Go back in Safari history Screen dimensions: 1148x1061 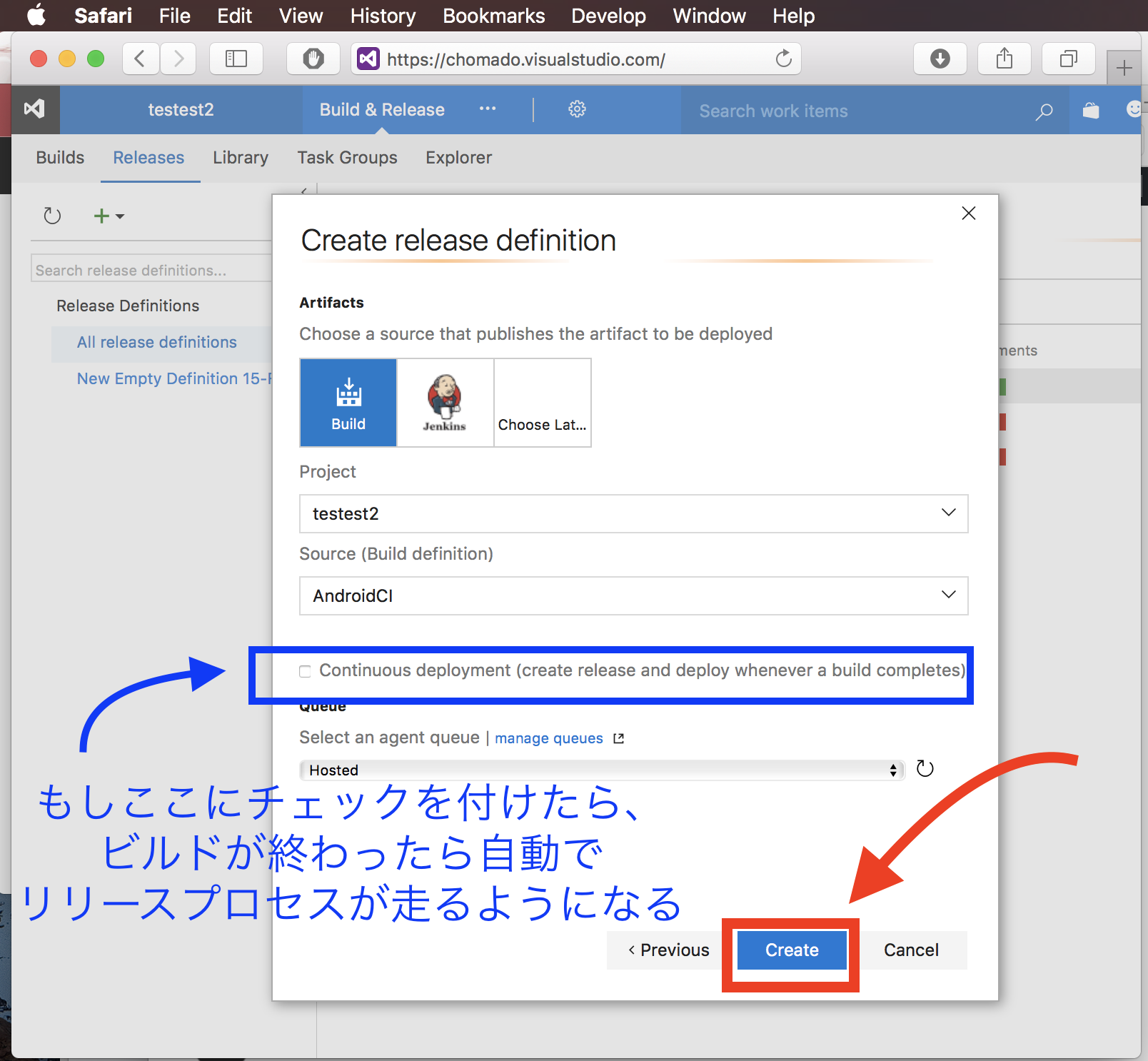pos(141,59)
